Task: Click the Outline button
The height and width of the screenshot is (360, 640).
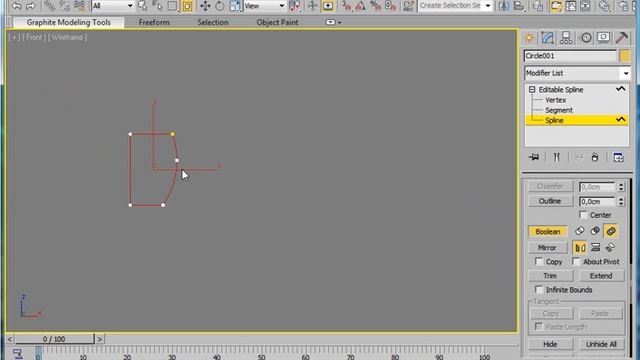Action: point(550,201)
